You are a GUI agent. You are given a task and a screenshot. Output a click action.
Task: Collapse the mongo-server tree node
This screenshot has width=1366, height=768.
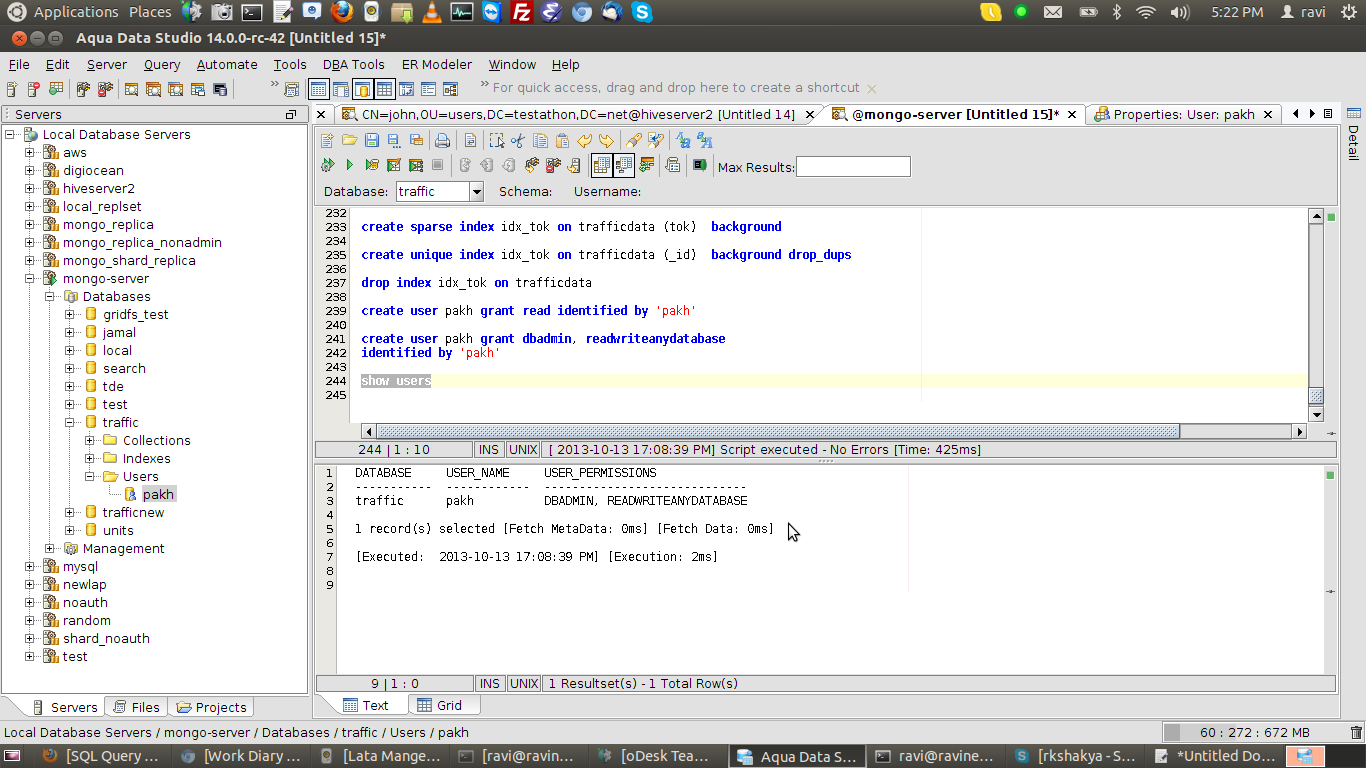[x=30, y=279]
